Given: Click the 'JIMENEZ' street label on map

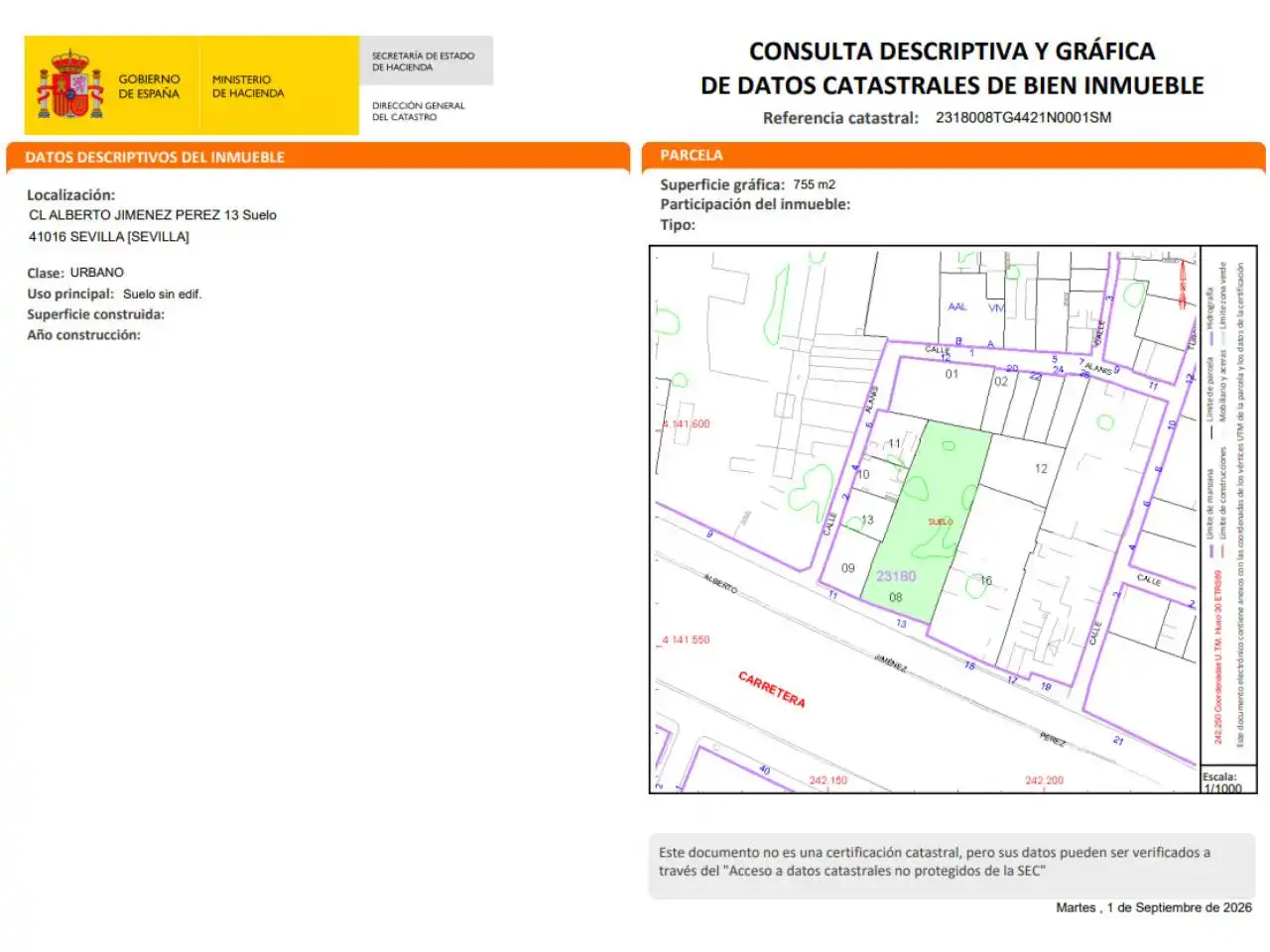Looking at the screenshot, I should pyautogui.click(x=891, y=663).
